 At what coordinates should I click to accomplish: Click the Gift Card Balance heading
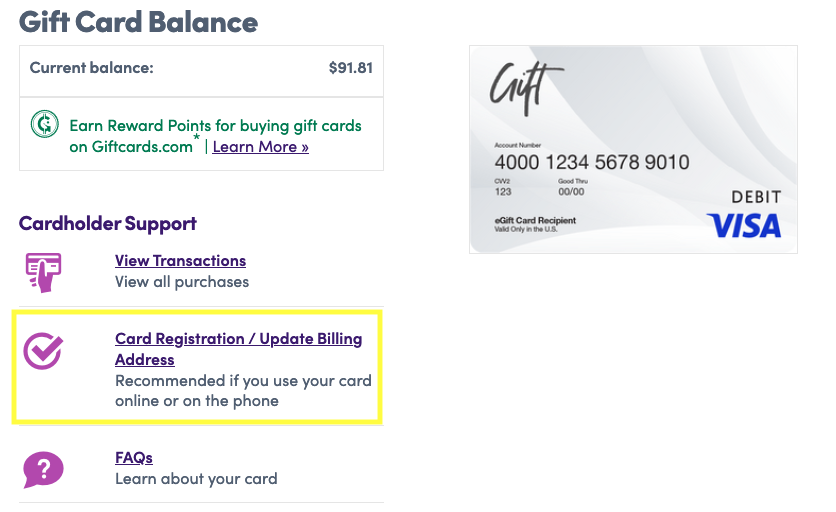click(x=139, y=22)
